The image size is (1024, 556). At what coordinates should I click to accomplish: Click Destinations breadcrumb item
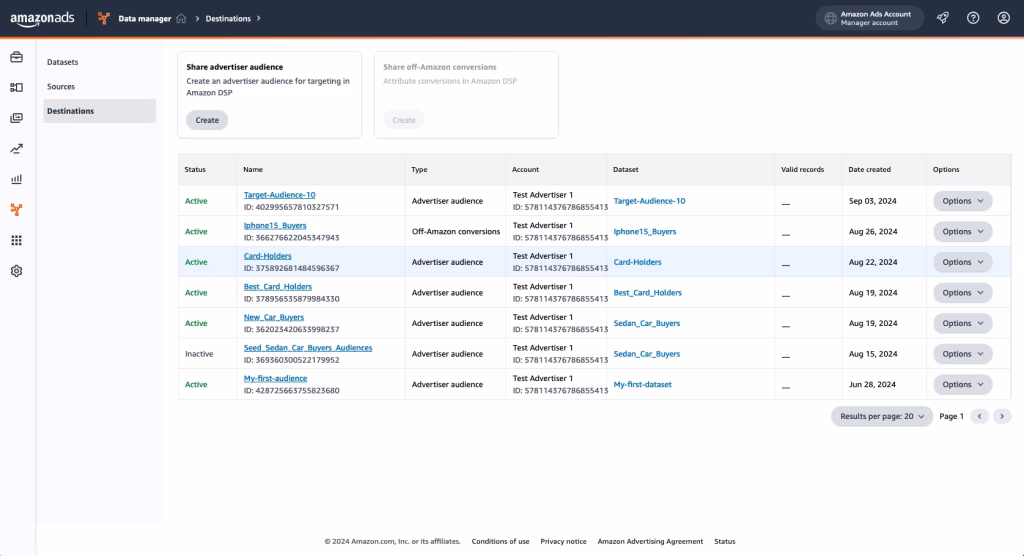(228, 18)
